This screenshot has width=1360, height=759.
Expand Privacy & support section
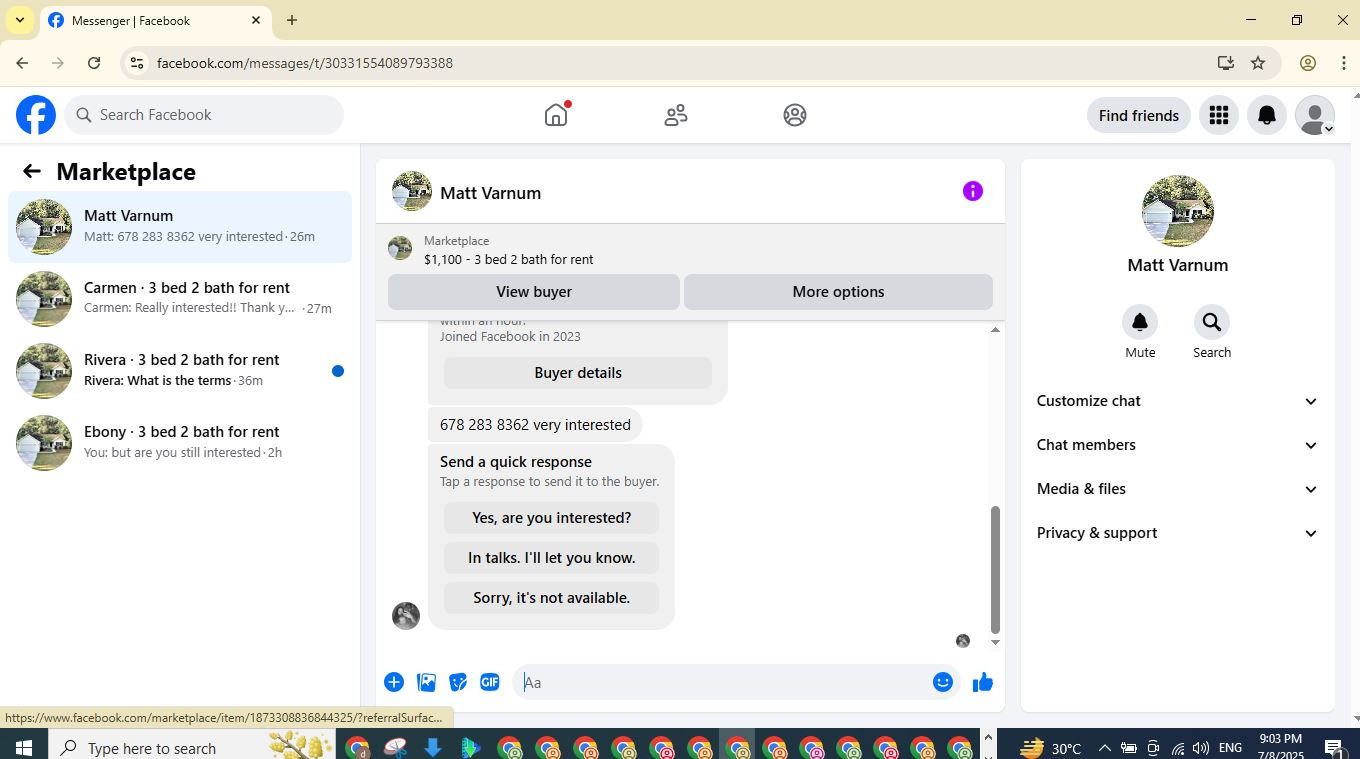tap(1178, 533)
